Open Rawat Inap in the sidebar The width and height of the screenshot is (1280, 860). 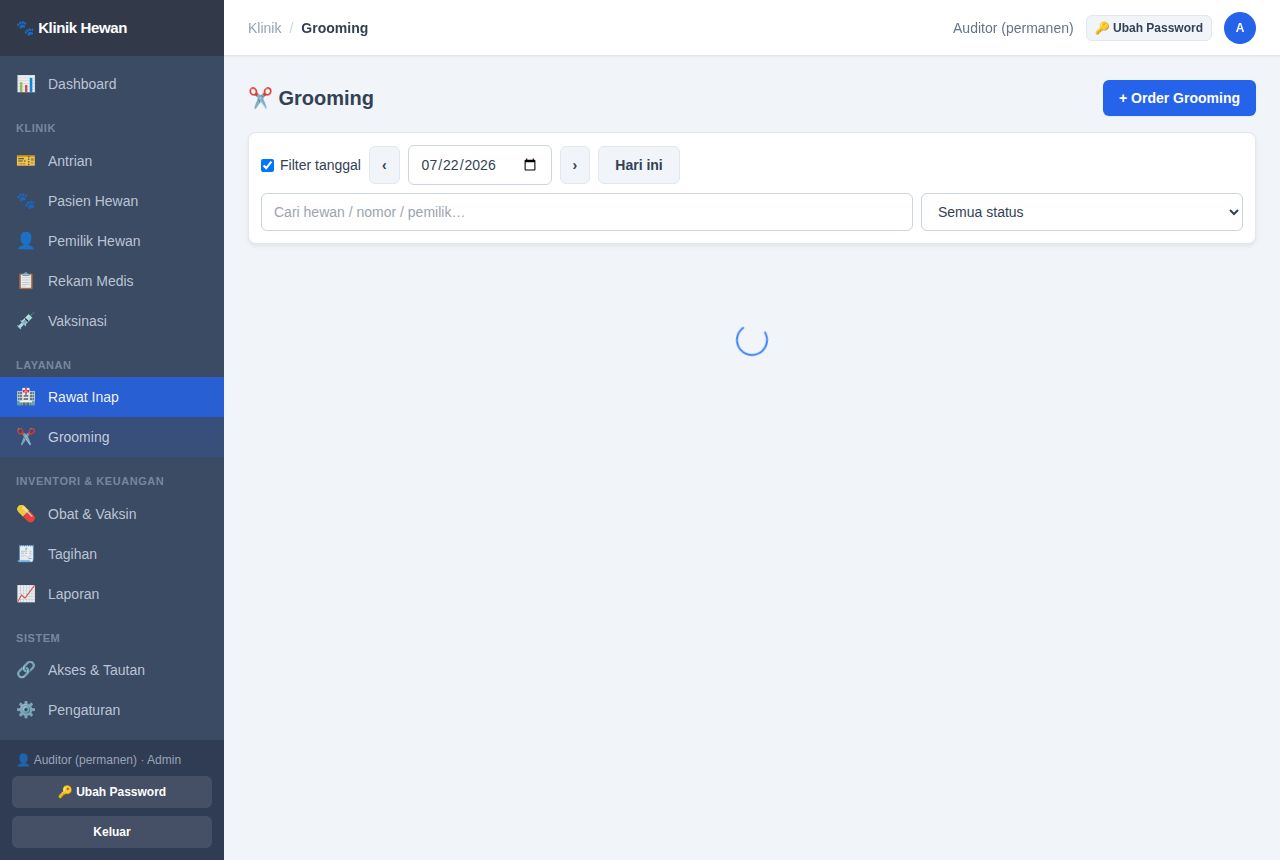pos(112,397)
